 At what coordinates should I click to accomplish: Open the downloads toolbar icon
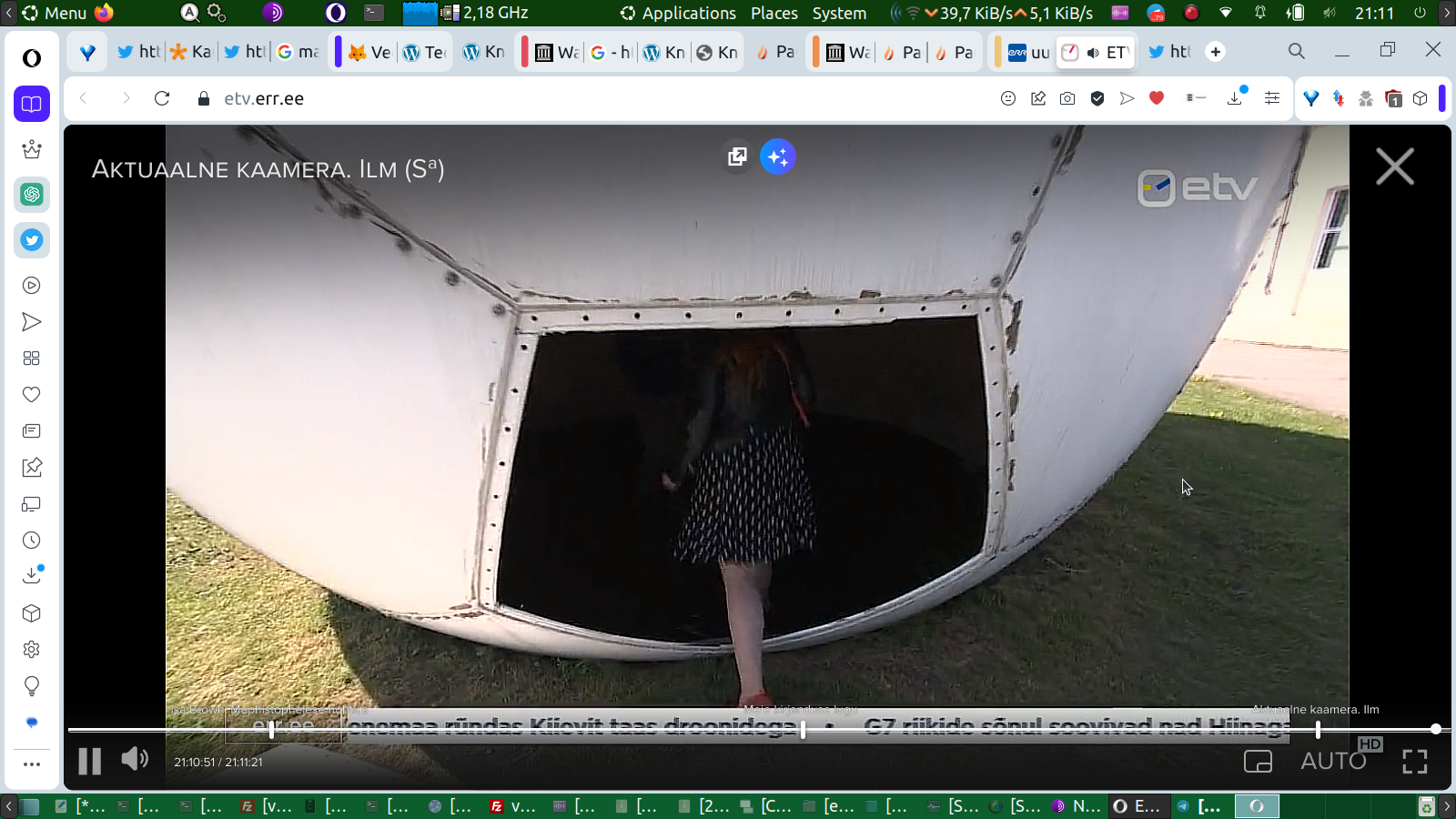(1235, 98)
